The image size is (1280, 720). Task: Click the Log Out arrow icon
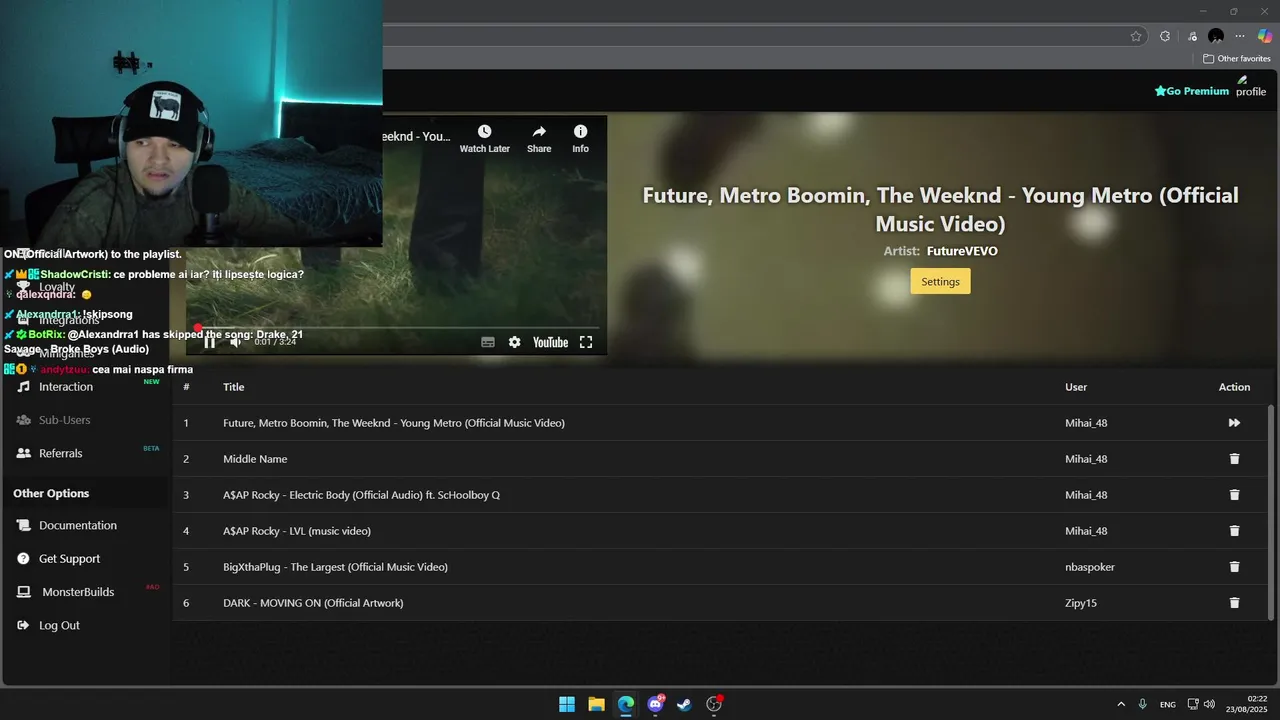click(24, 625)
